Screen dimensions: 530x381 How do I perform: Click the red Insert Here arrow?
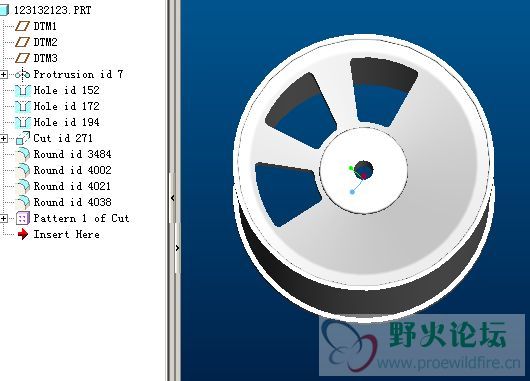23,234
